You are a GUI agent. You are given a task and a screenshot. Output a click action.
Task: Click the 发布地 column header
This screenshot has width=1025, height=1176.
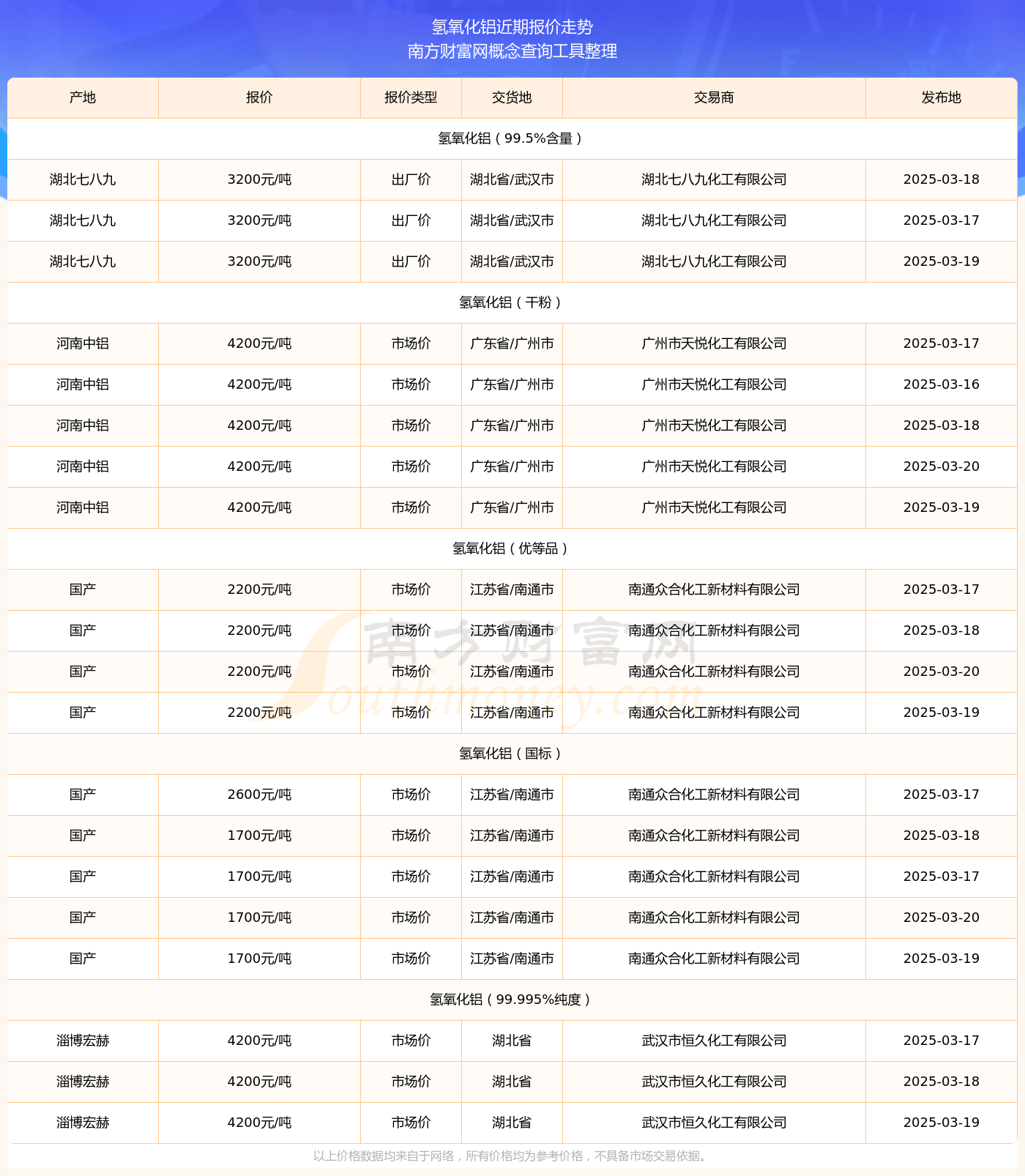click(942, 97)
